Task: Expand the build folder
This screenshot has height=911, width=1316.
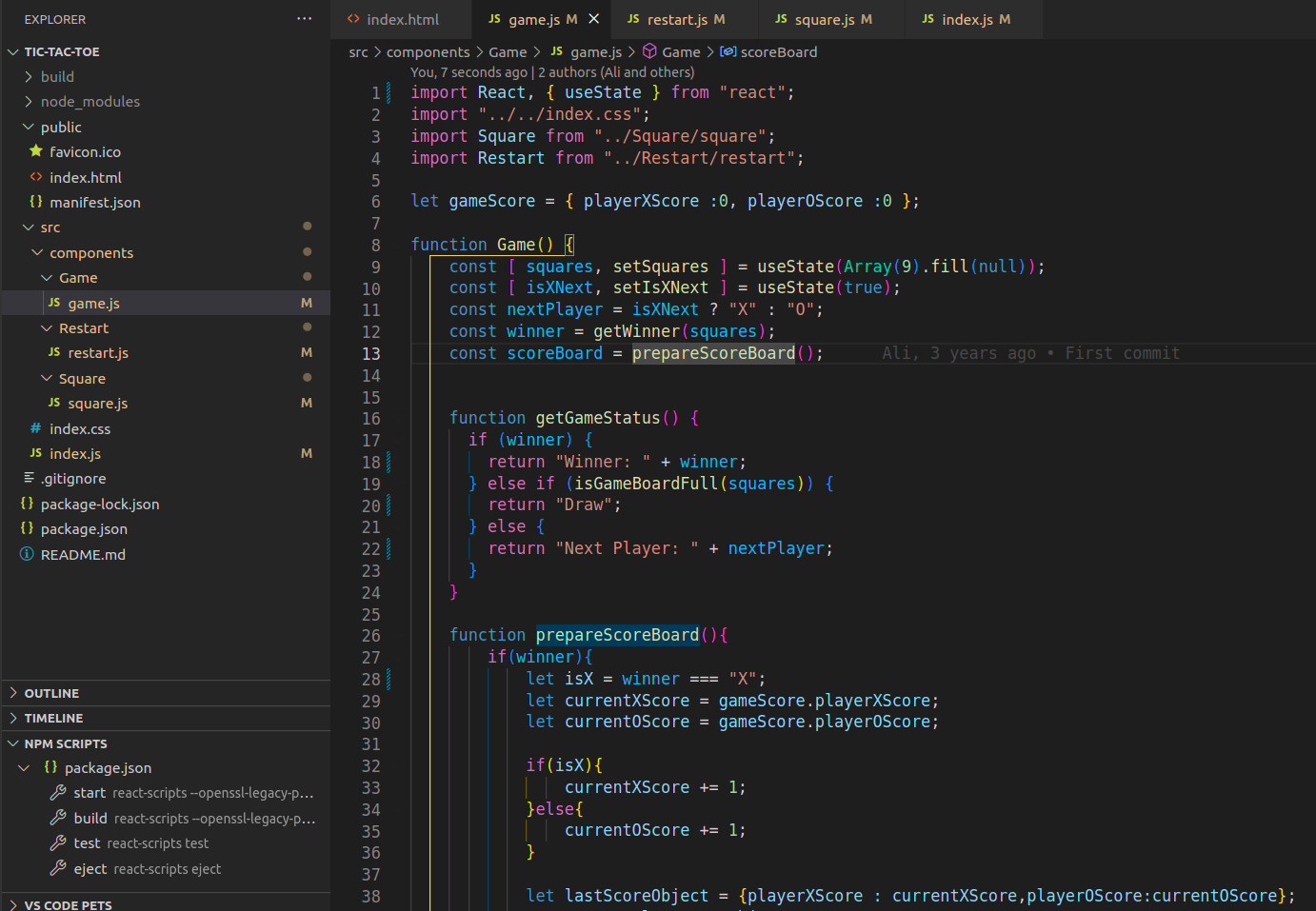Action: pyautogui.click(x=29, y=76)
